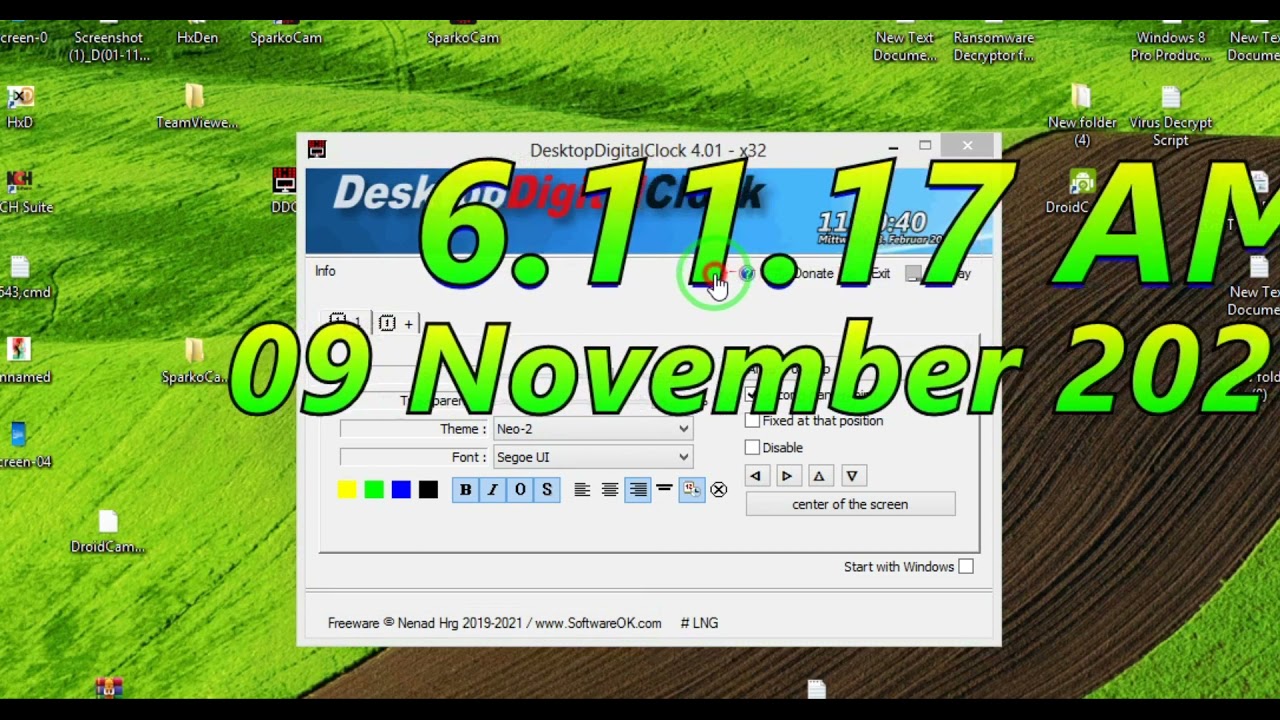This screenshot has height=720, width=1280.
Task: Toggle the Outline 'O' style button
Action: click(520, 490)
